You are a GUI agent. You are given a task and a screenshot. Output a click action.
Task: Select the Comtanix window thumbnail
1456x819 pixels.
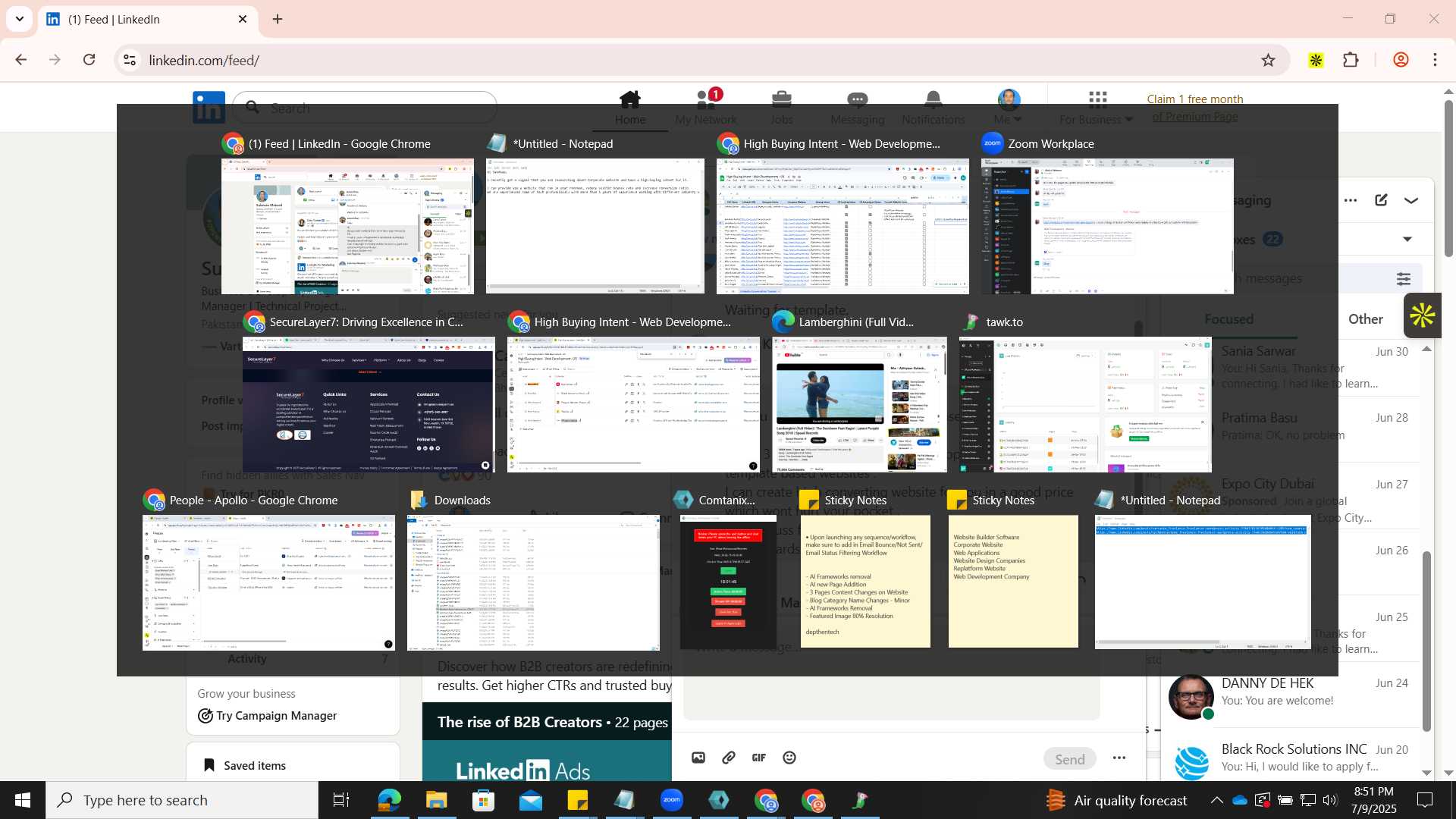coord(728,582)
